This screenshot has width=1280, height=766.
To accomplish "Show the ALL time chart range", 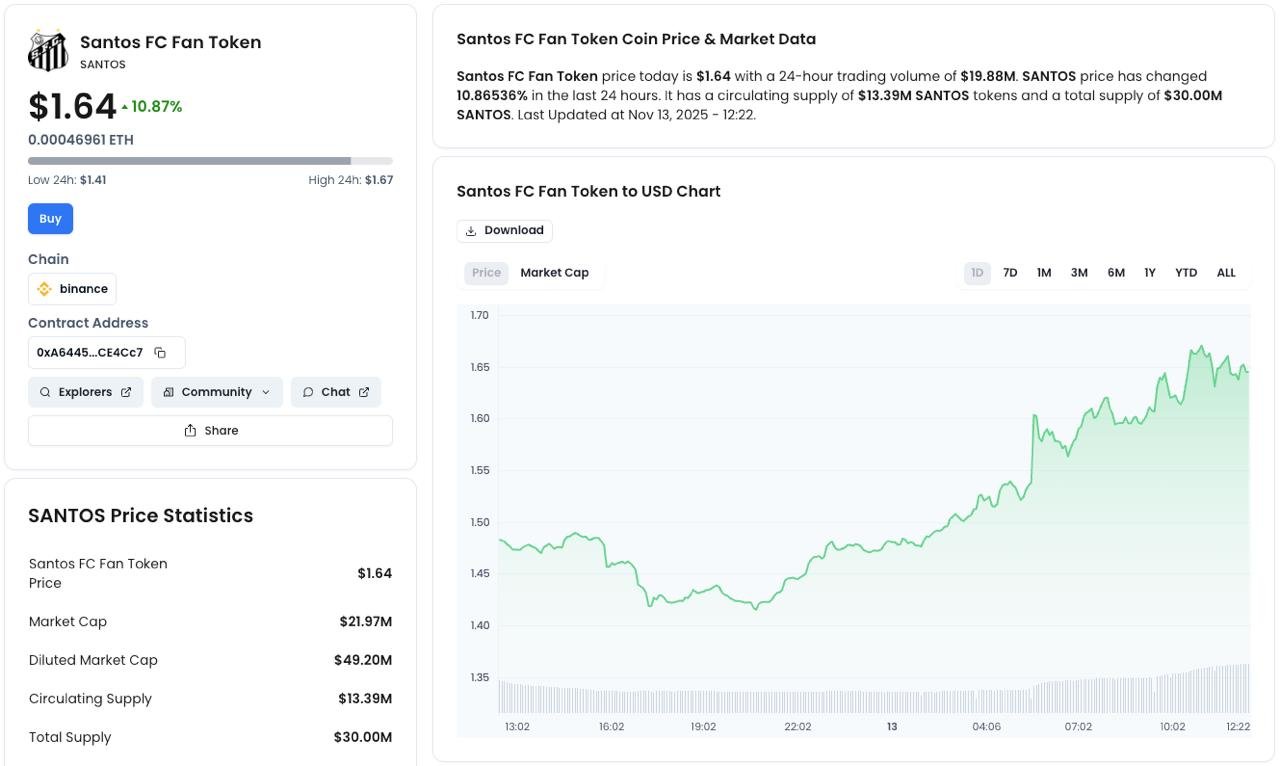I will (x=1226, y=273).
